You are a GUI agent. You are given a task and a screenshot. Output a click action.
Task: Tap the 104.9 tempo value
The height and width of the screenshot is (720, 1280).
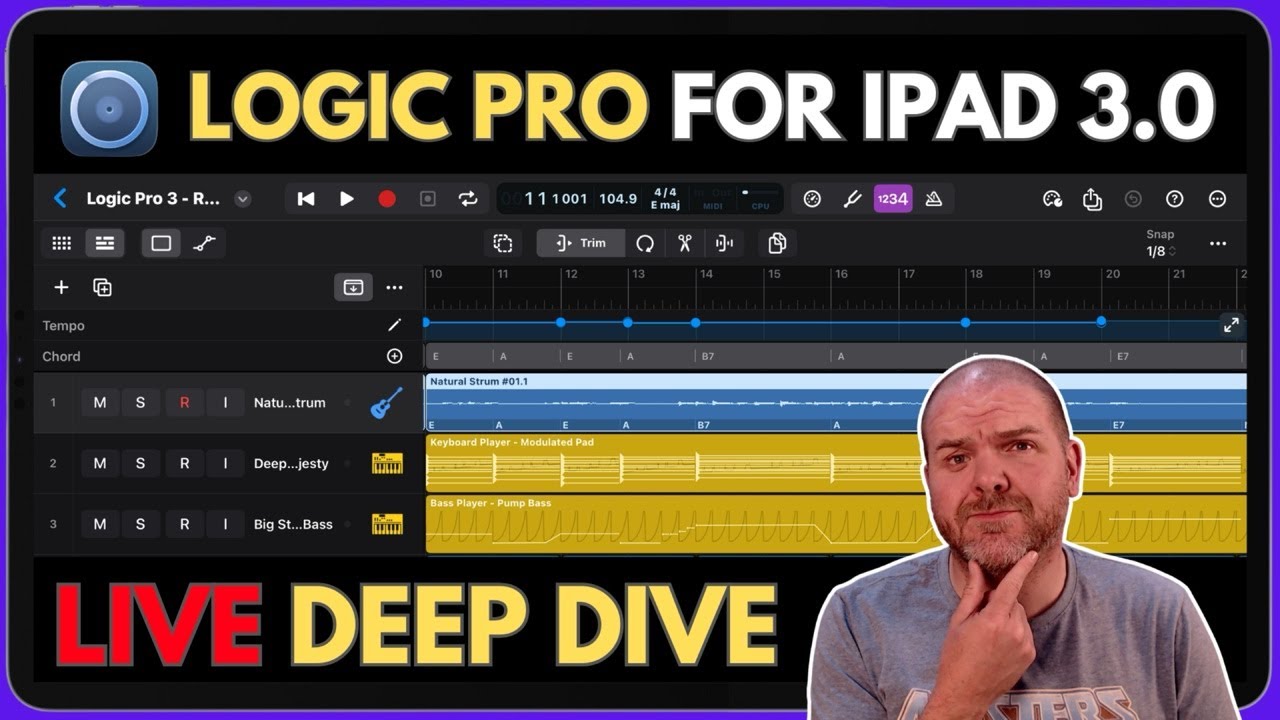pos(618,199)
